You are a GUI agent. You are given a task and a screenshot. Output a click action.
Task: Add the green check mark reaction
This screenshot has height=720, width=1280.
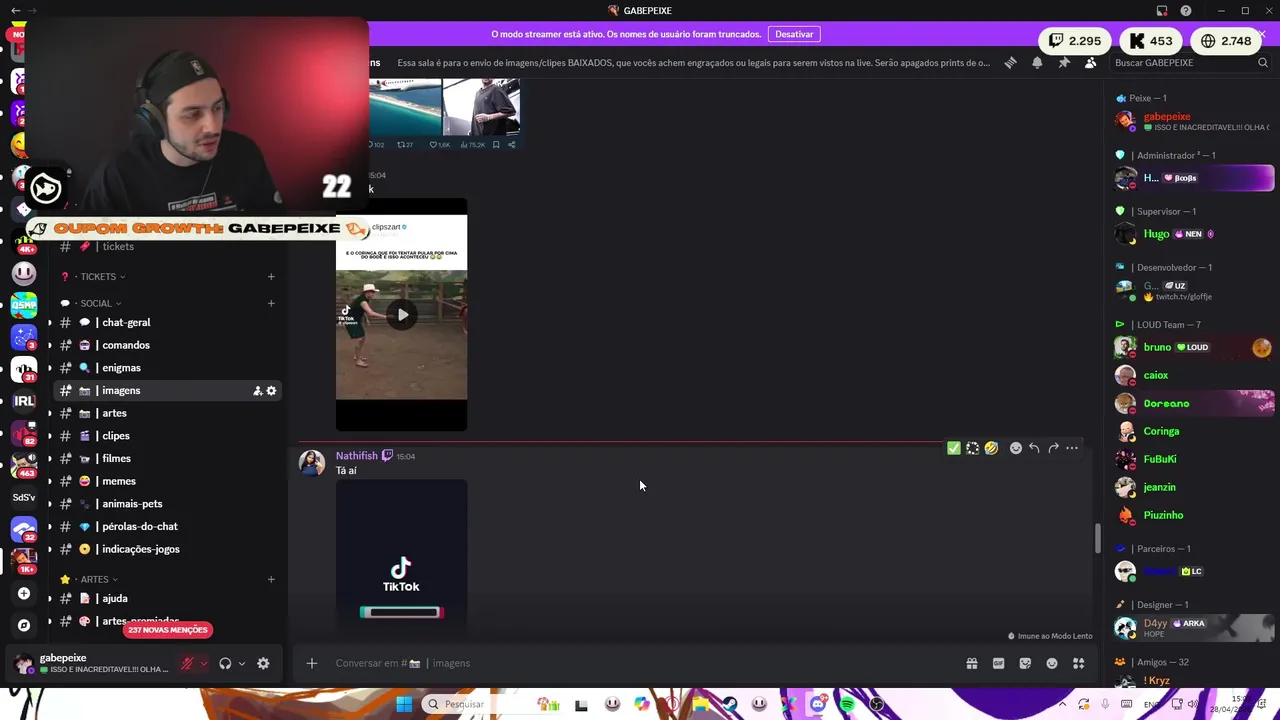coord(954,448)
